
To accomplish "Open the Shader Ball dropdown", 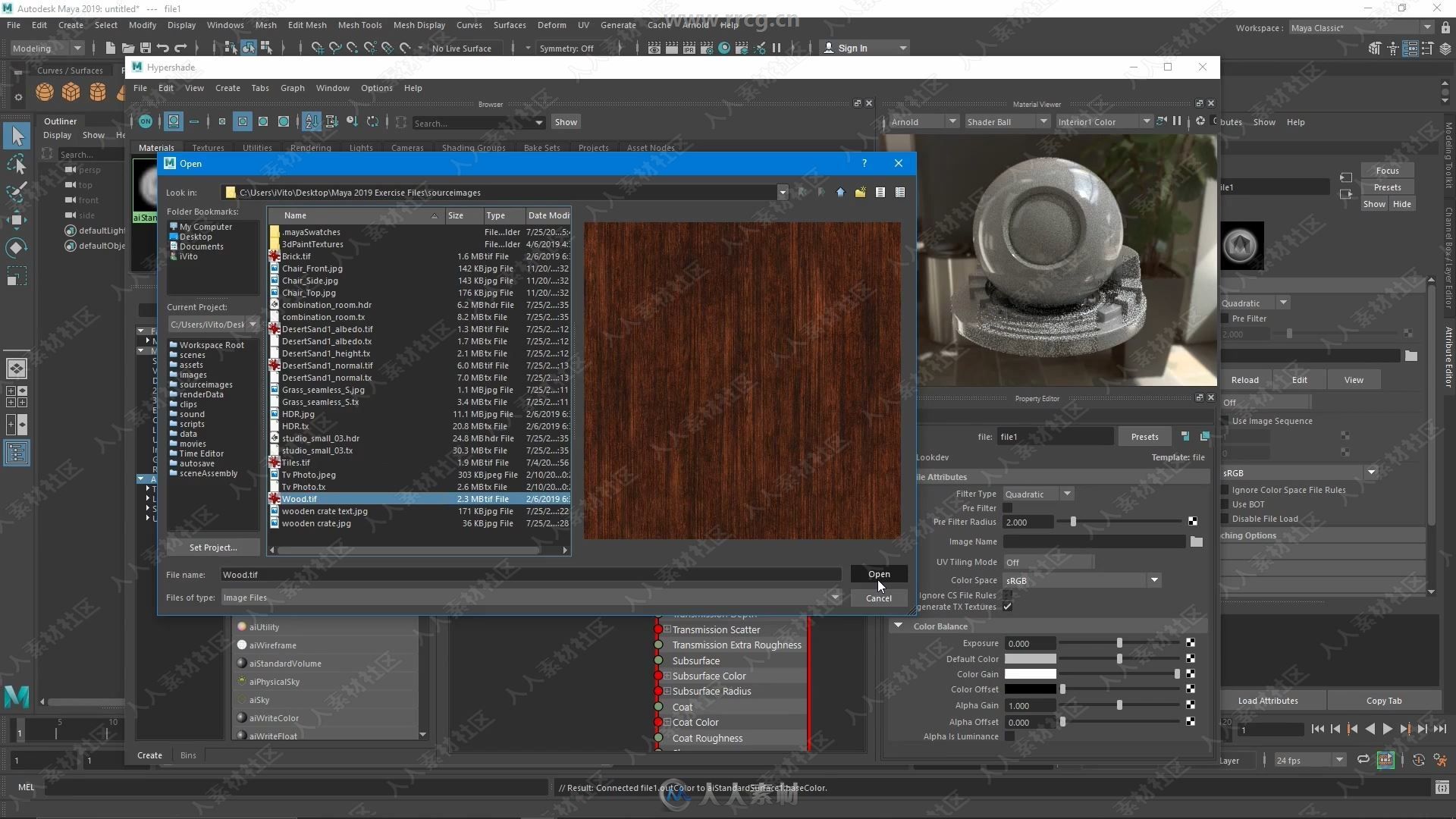I will click(x=1006, y=121).
